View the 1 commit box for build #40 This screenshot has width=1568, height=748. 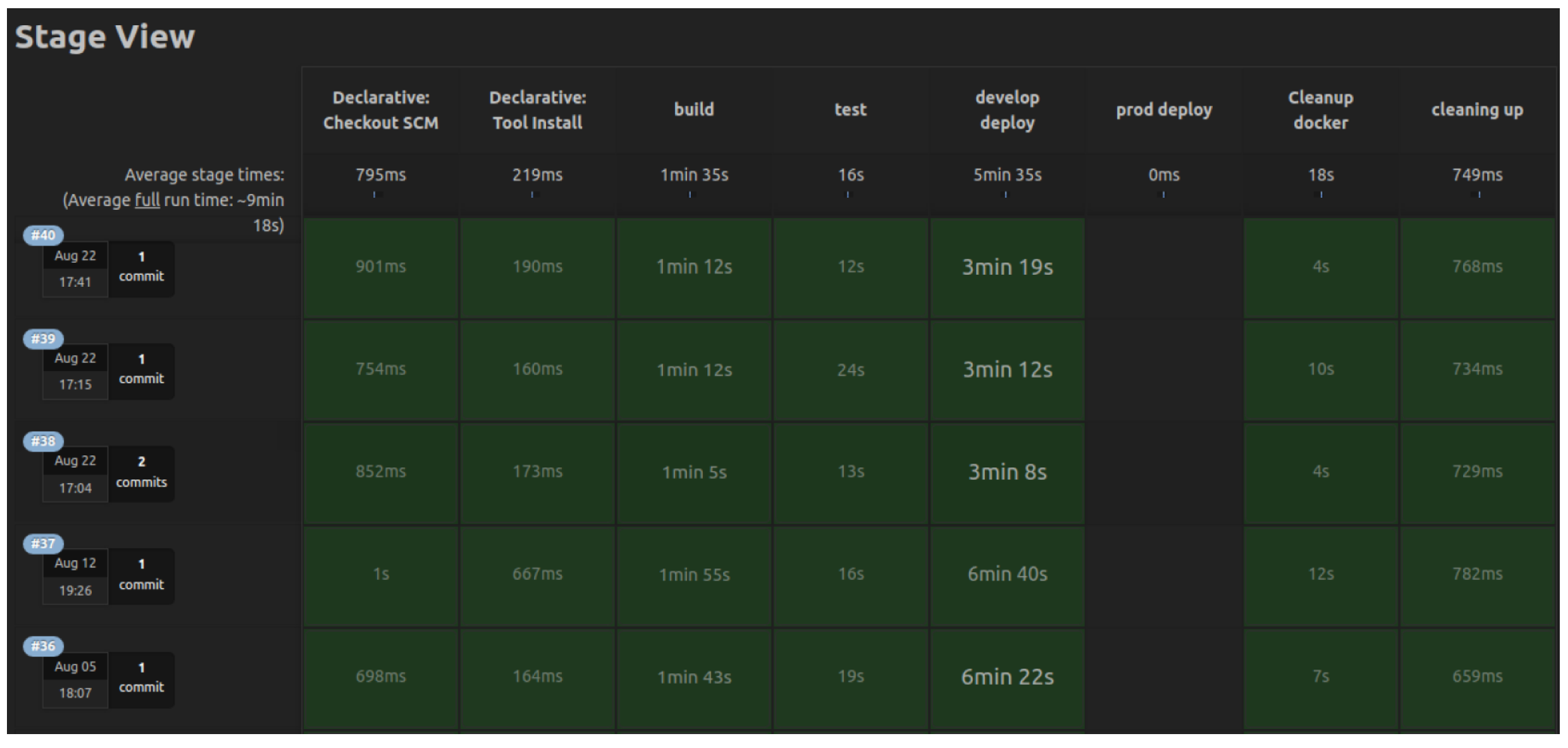click(141, 267)
